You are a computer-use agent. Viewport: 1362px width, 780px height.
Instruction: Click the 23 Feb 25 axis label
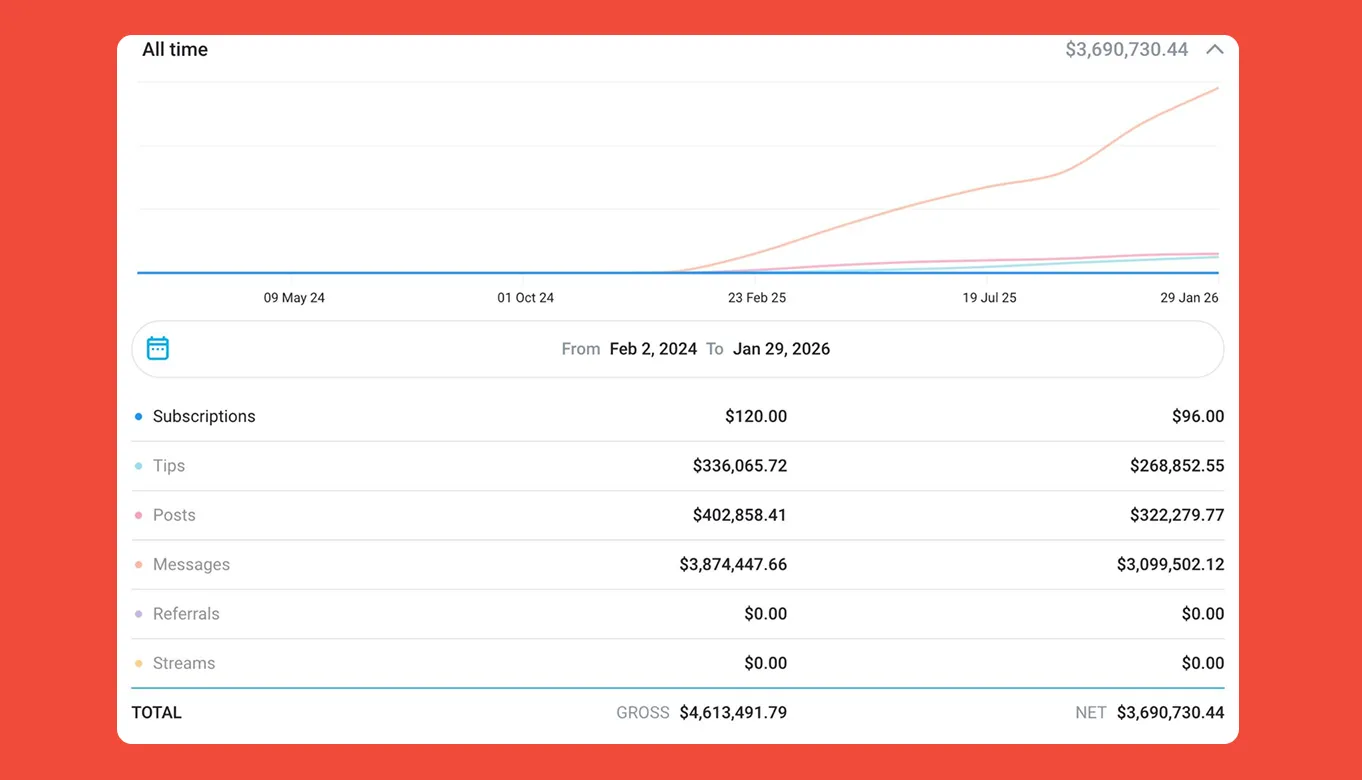point(757,298)
